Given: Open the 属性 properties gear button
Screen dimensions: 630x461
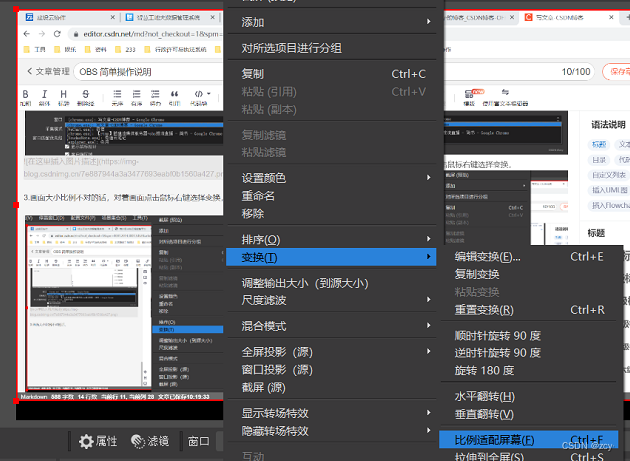Looking at the screenshot, I should tap(98, 441).
